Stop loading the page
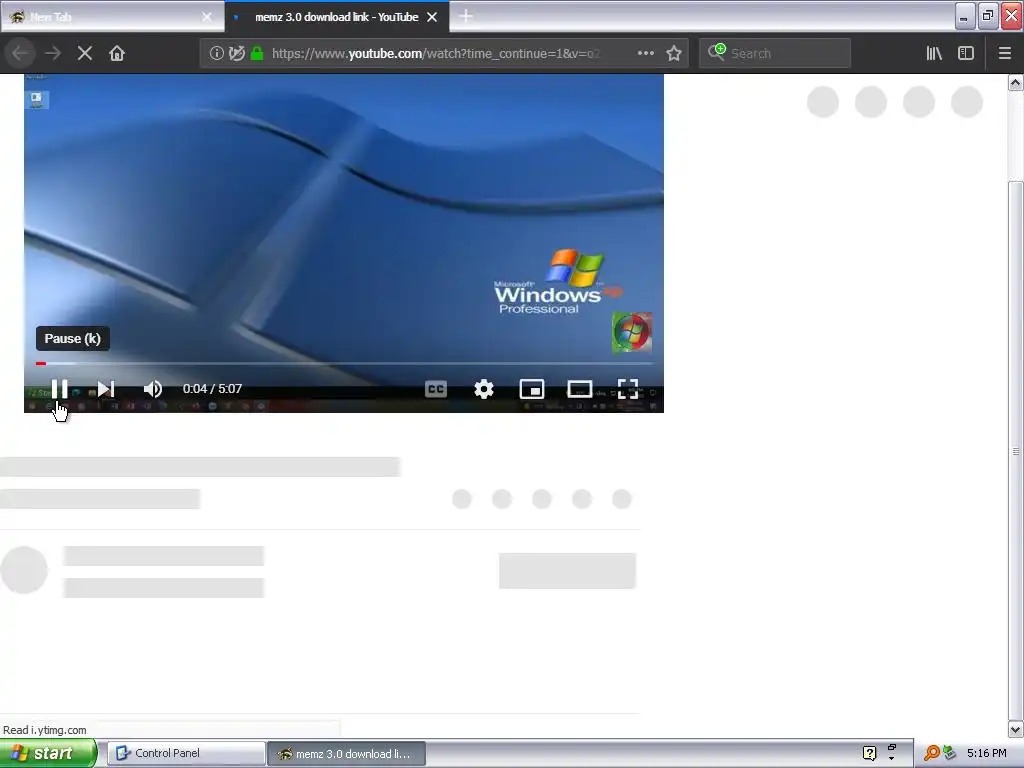Viewport: 1024px width, 768px height. click(x=85, y=54)
